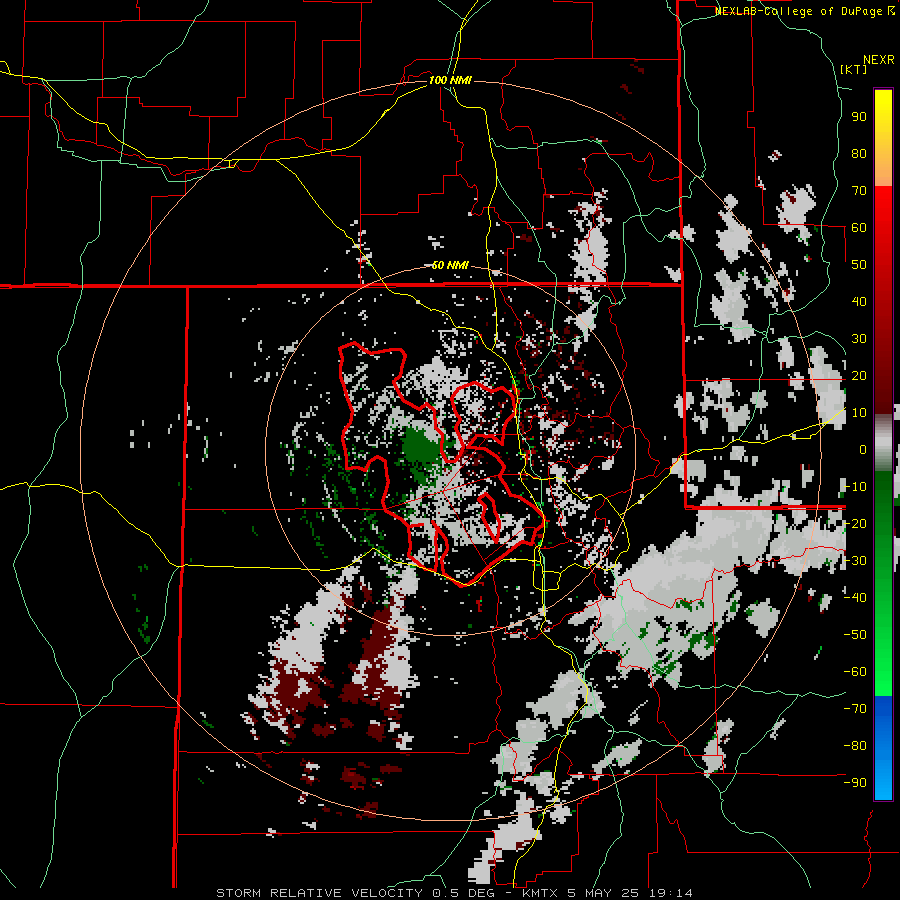Click the -10 knot scale label

[855, 487]
